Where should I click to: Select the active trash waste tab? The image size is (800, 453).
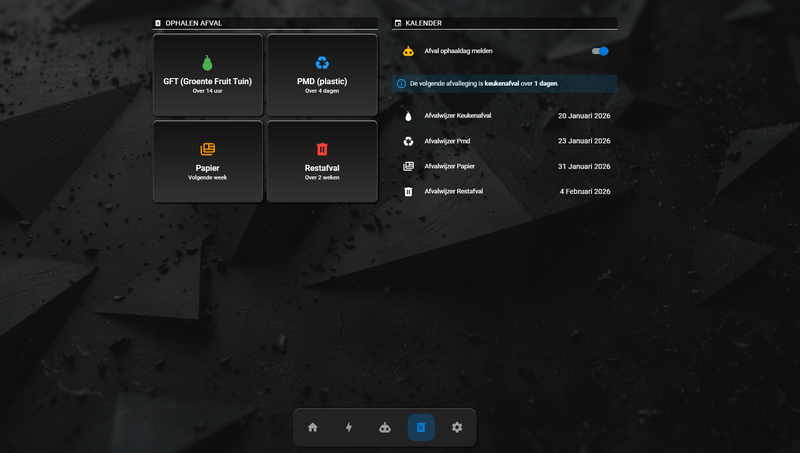tap(421, 427)
